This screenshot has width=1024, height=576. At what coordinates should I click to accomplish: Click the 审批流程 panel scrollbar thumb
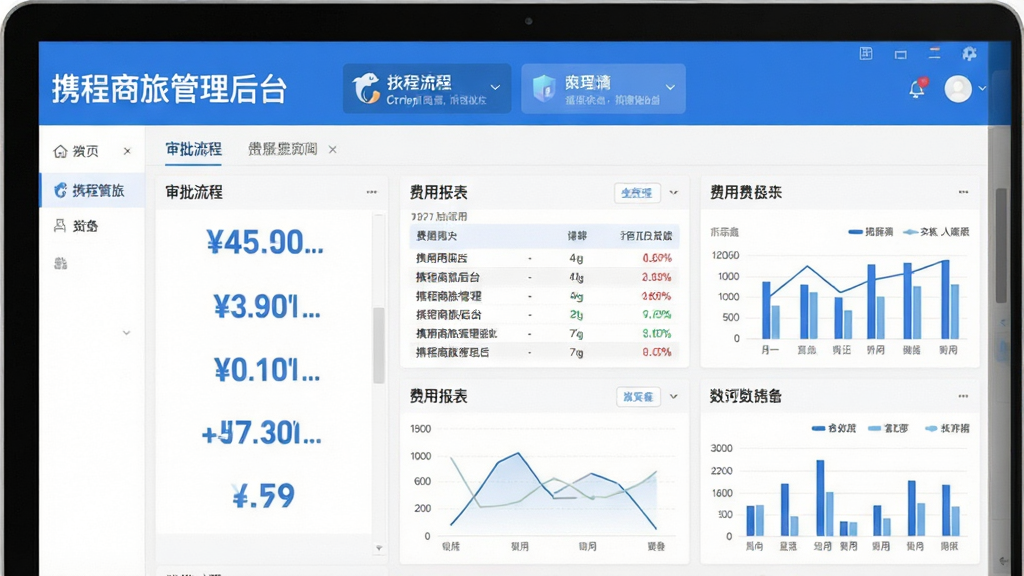tap(379, 345)
